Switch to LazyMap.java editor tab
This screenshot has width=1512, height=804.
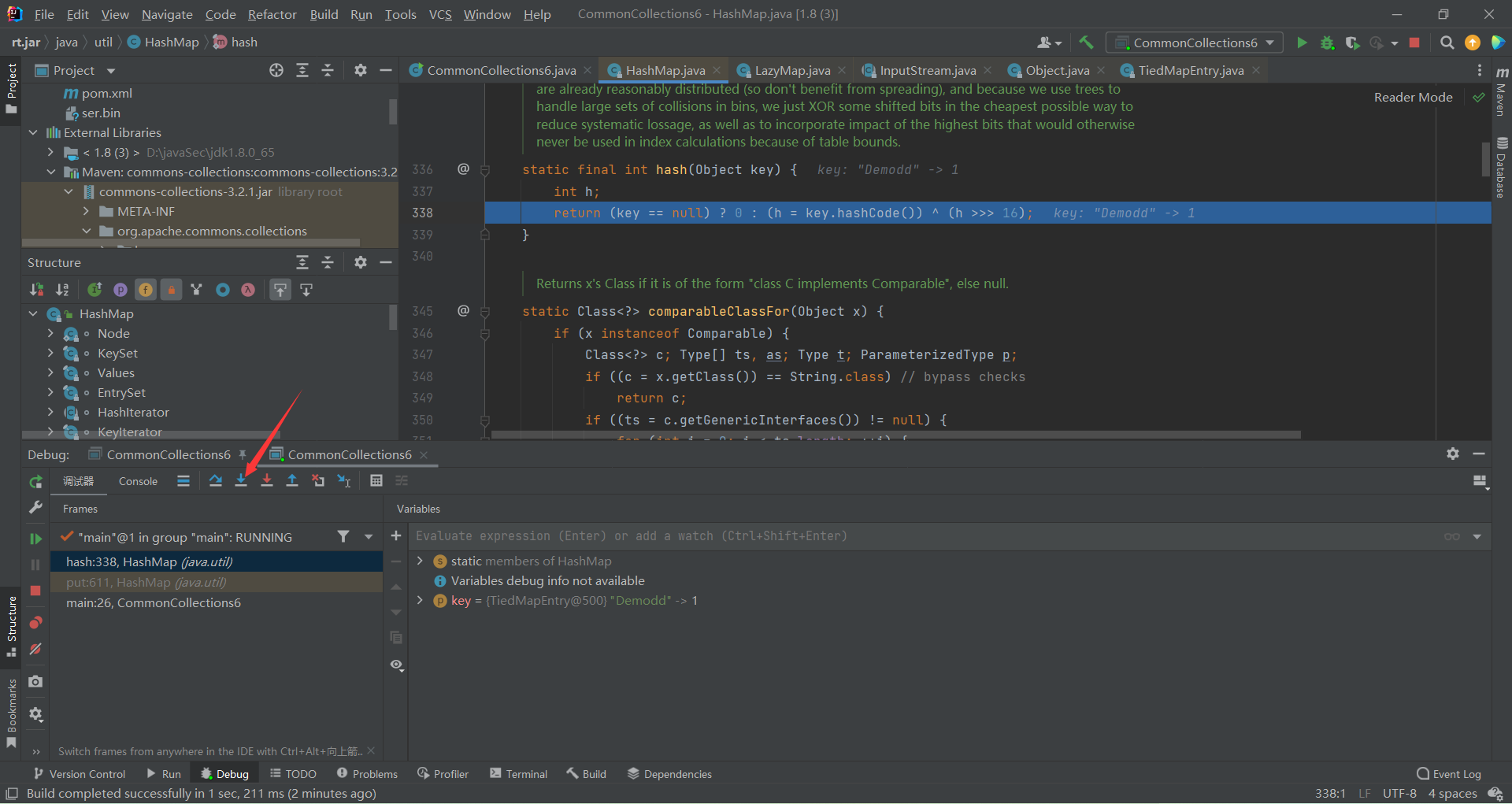[791, 70]
